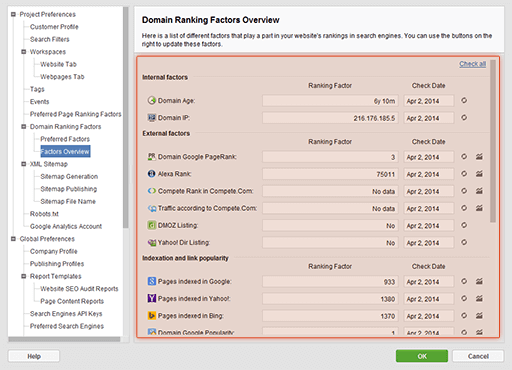Open Company Profile under Global Preferences
The image size is (512, 370).
pos(54,251)
